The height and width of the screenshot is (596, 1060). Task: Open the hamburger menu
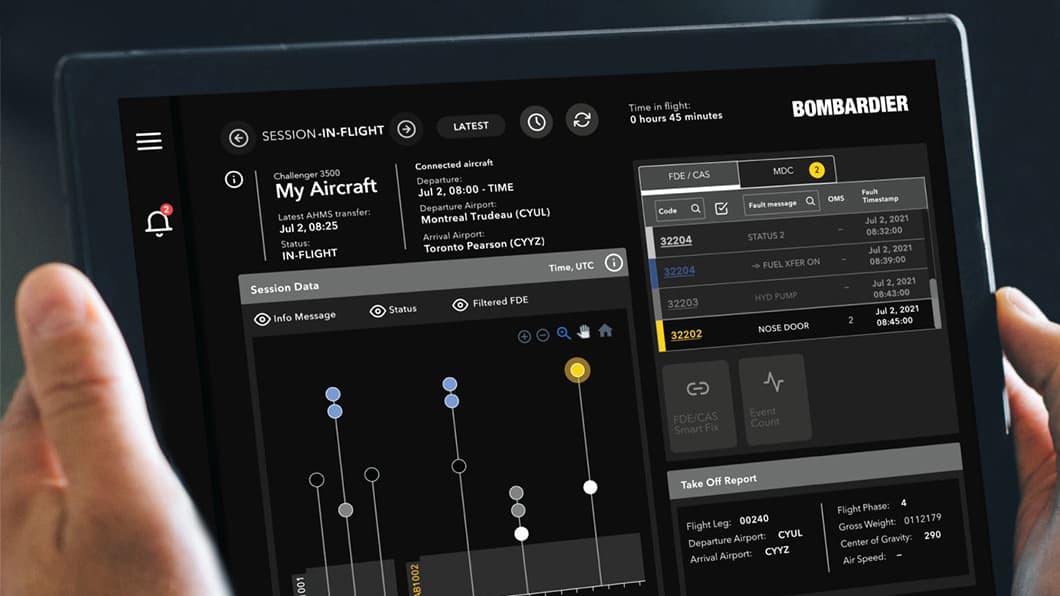point(149,141)
